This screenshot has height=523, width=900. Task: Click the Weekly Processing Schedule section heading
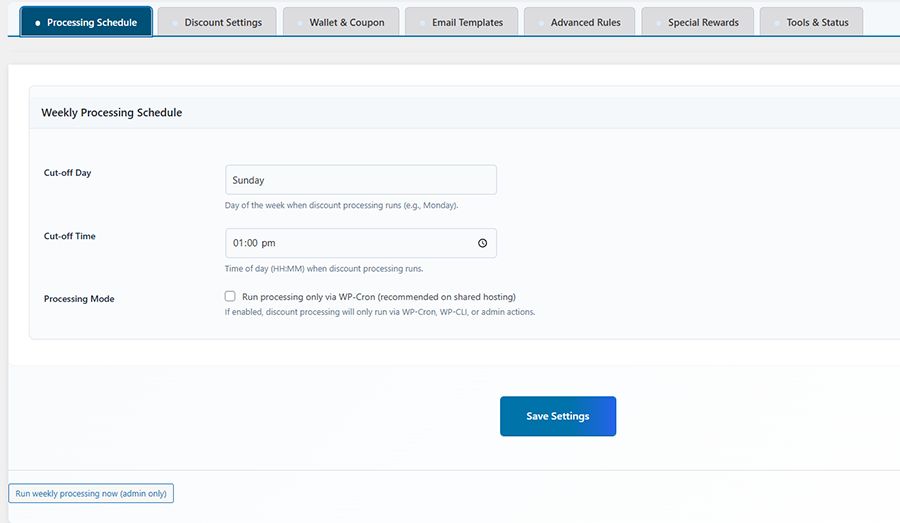click(111, 113)
